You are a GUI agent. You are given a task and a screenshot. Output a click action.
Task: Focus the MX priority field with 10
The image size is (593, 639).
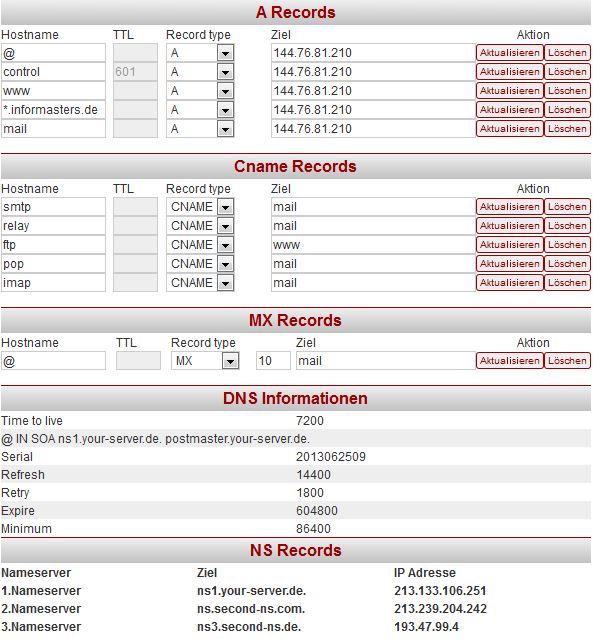273,361
